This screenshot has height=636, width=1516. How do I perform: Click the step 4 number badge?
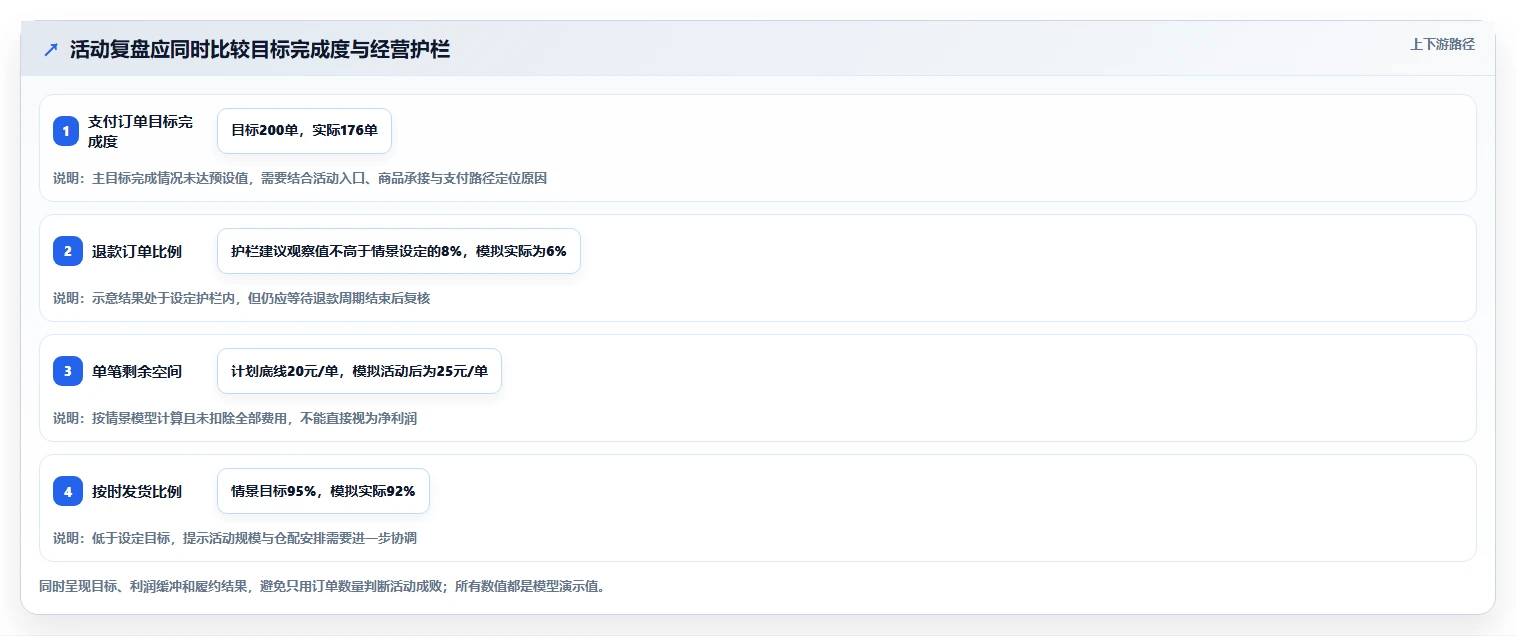(x=68, y=491)
